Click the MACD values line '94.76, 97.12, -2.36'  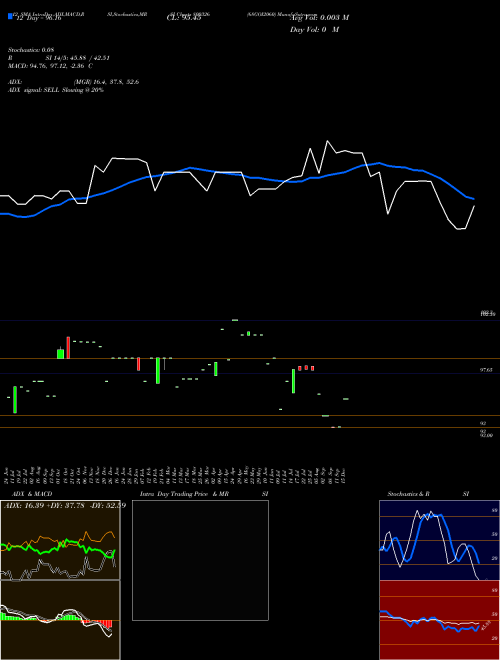51,66
